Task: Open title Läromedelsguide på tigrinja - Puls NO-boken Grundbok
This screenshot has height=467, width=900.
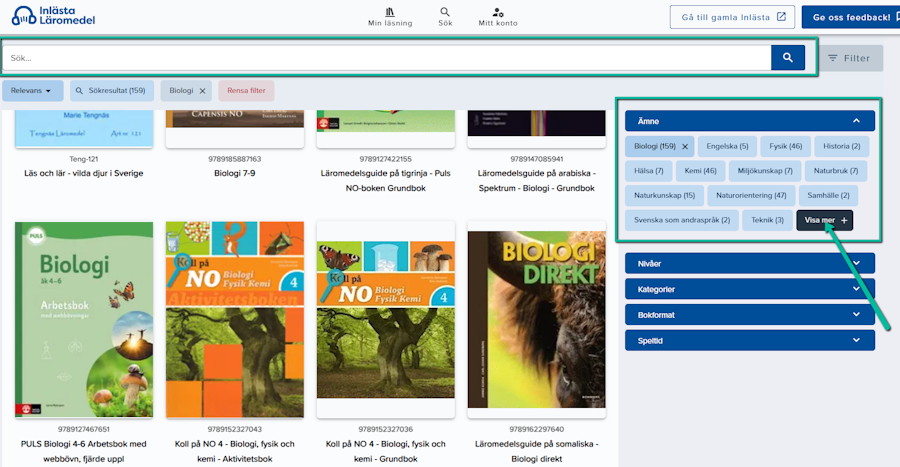Action: pyautogui.click(x=386, y=181)
